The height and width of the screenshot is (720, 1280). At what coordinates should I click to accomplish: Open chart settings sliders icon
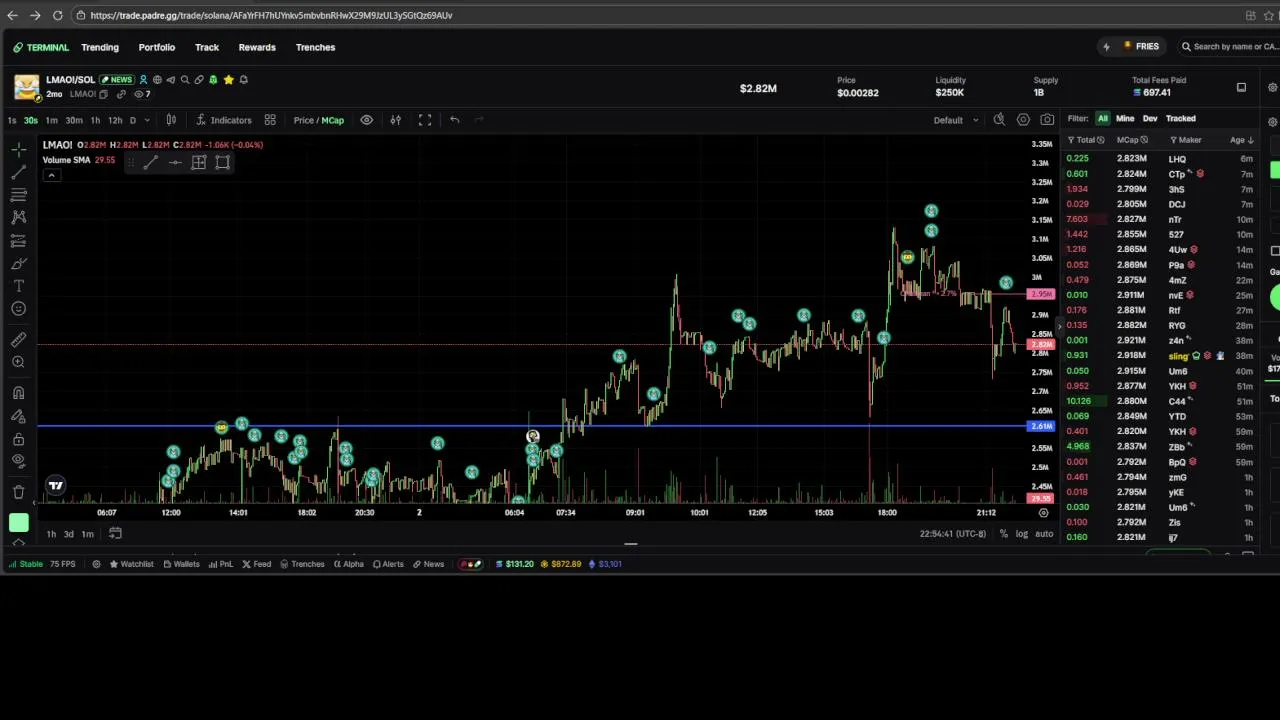click(x=396, y=120)
